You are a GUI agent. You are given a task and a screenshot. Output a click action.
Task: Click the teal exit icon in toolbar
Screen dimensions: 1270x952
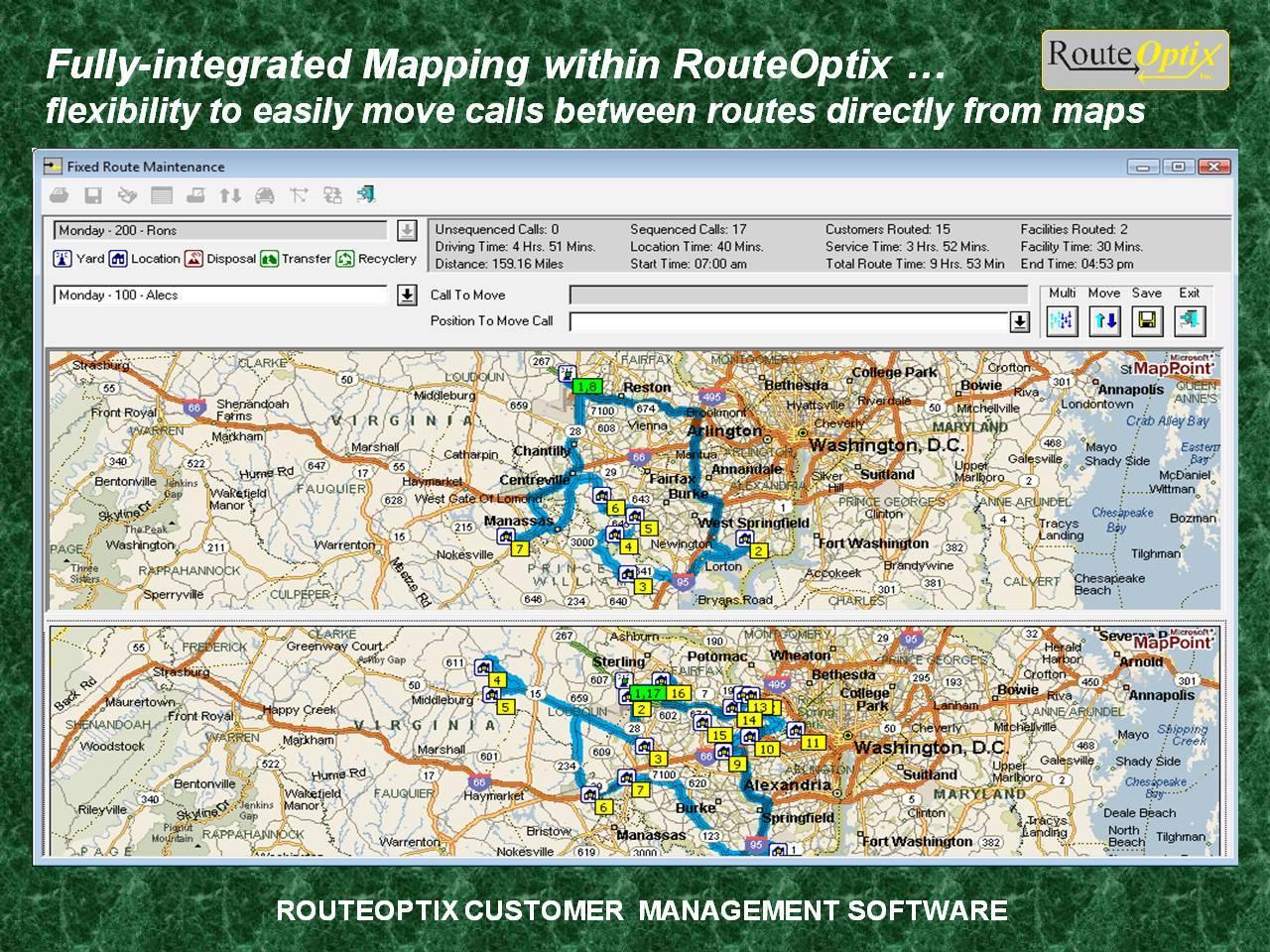point(366,195)
